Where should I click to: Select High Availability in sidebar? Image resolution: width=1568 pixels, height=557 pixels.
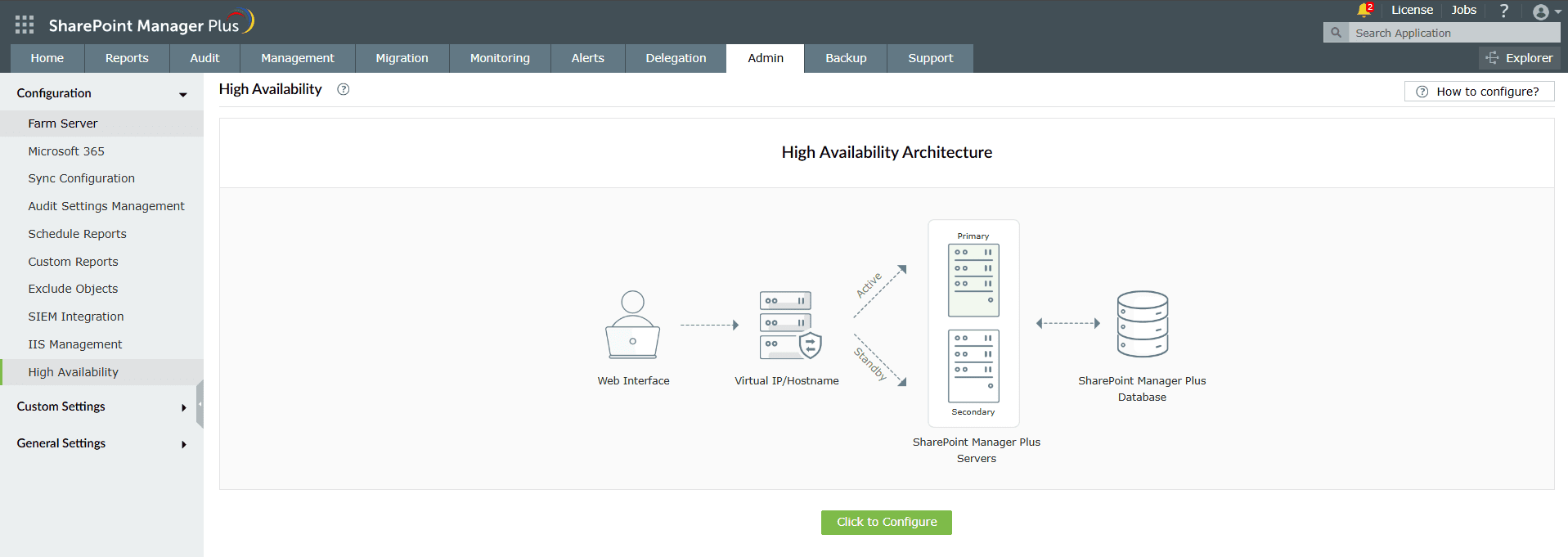[101, 372]
